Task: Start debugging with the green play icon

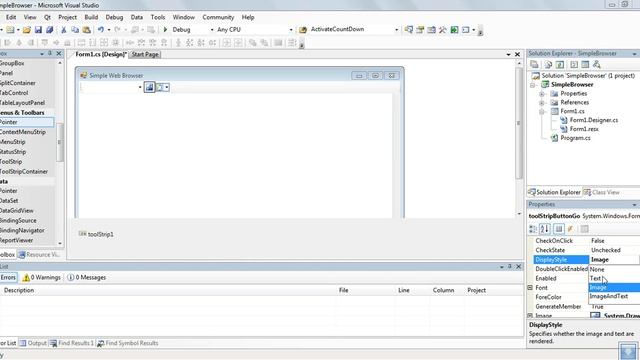Action: pos(165,29)
